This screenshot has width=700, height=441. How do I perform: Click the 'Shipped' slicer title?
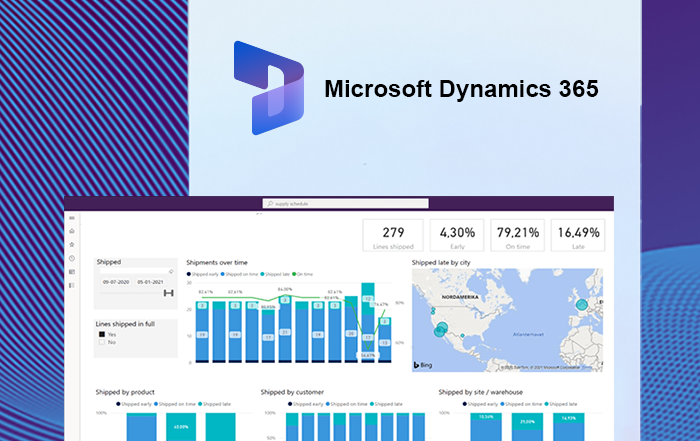[109, 262]
